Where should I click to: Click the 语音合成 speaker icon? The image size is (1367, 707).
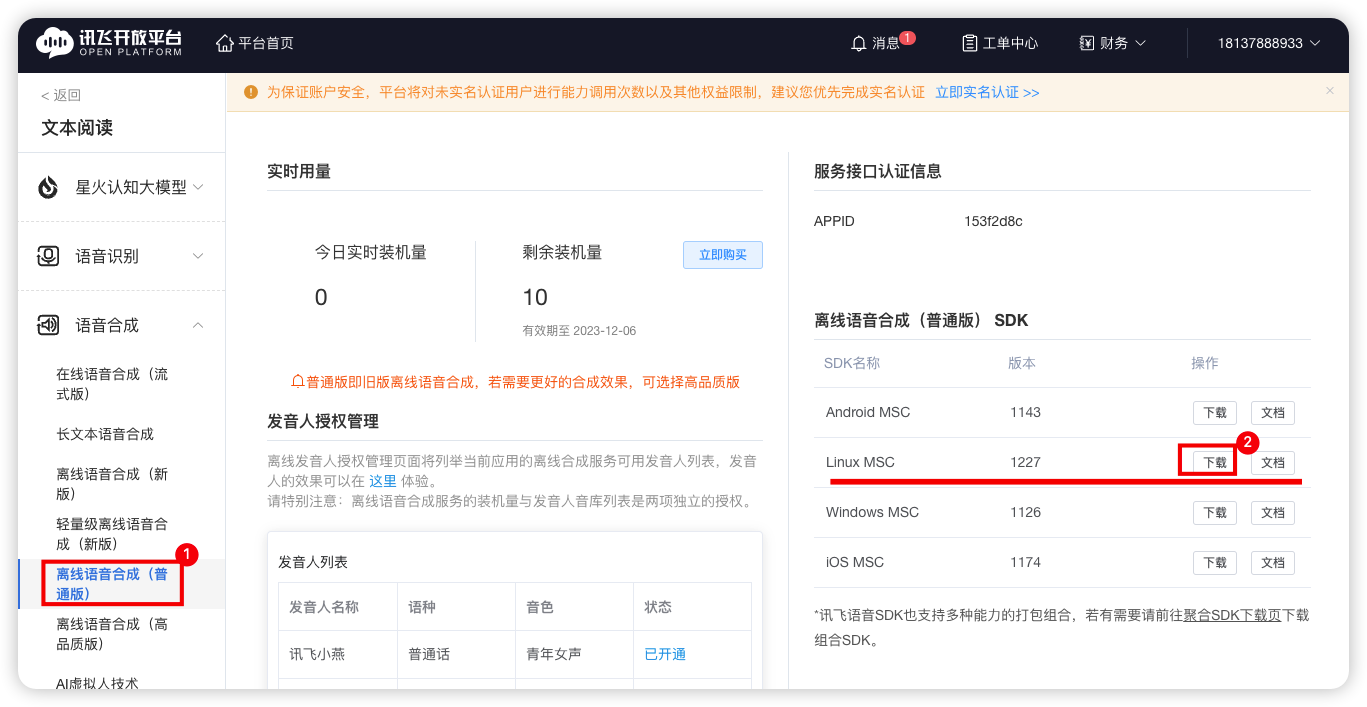tap(48, 325)
